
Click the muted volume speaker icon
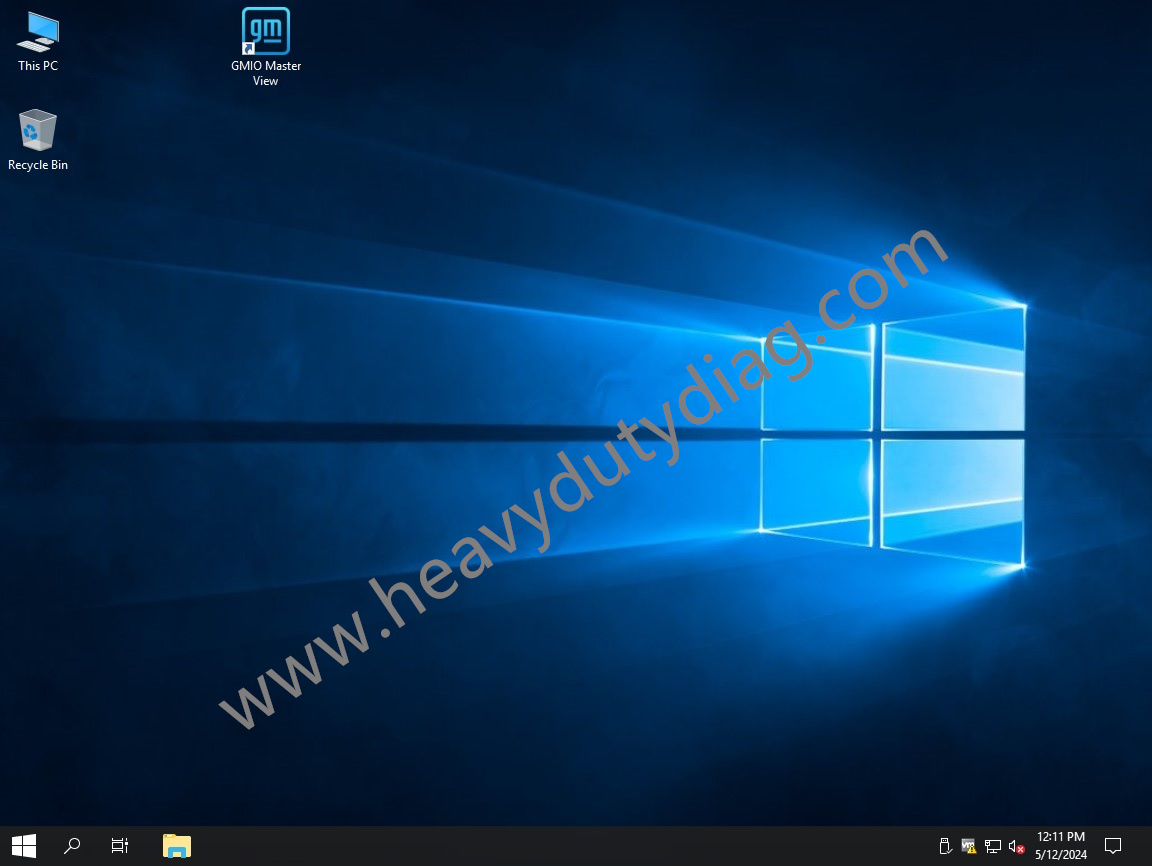[1017, 846]
